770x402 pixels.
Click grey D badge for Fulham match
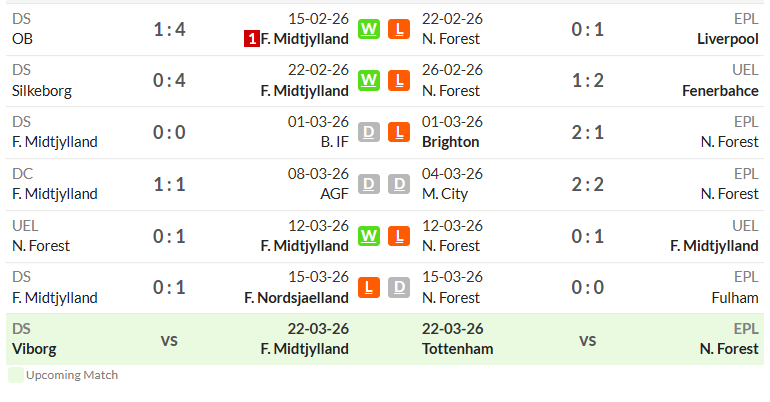click(399, 288)
